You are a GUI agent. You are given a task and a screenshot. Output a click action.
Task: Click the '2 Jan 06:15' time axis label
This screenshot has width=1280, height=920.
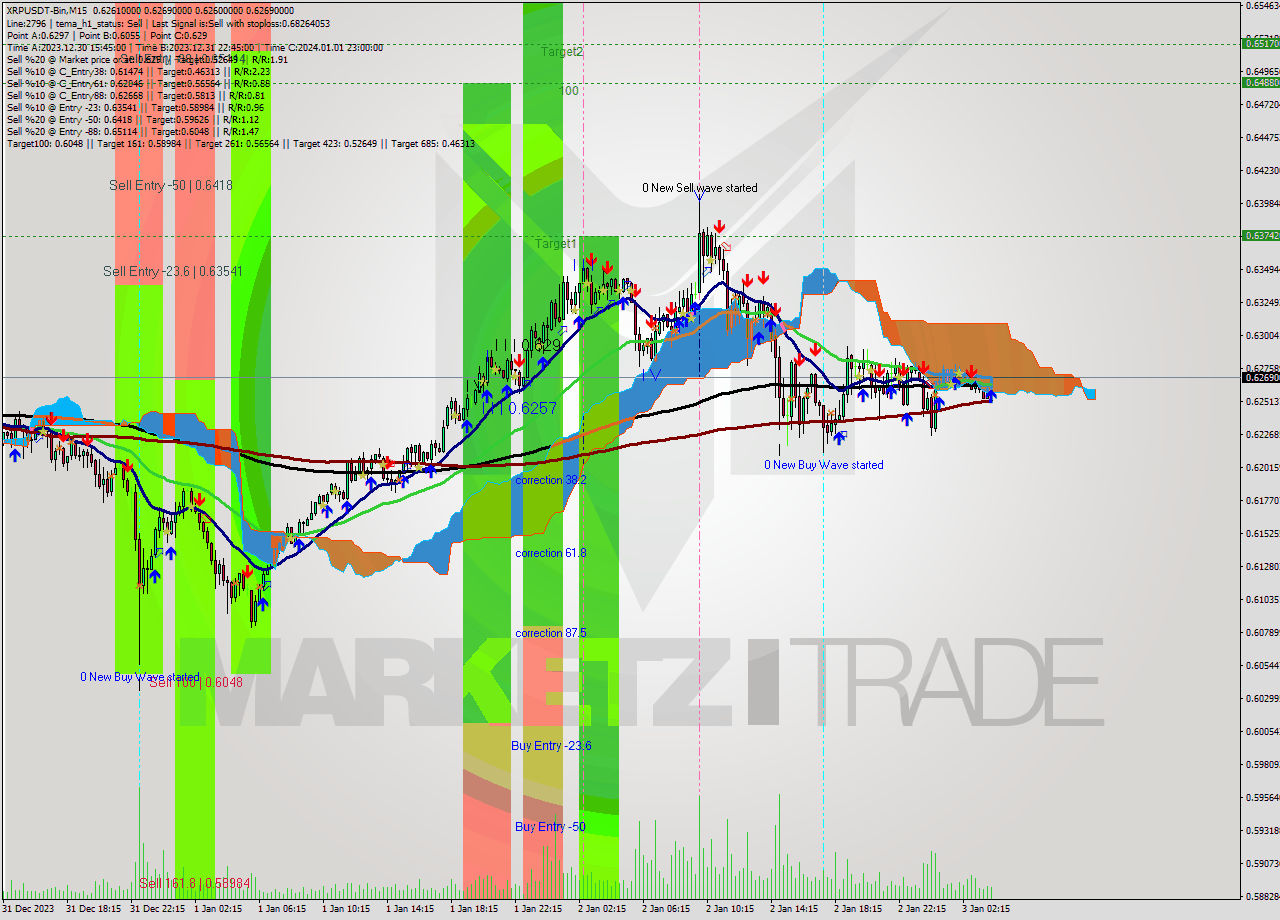tap(666, 909)
